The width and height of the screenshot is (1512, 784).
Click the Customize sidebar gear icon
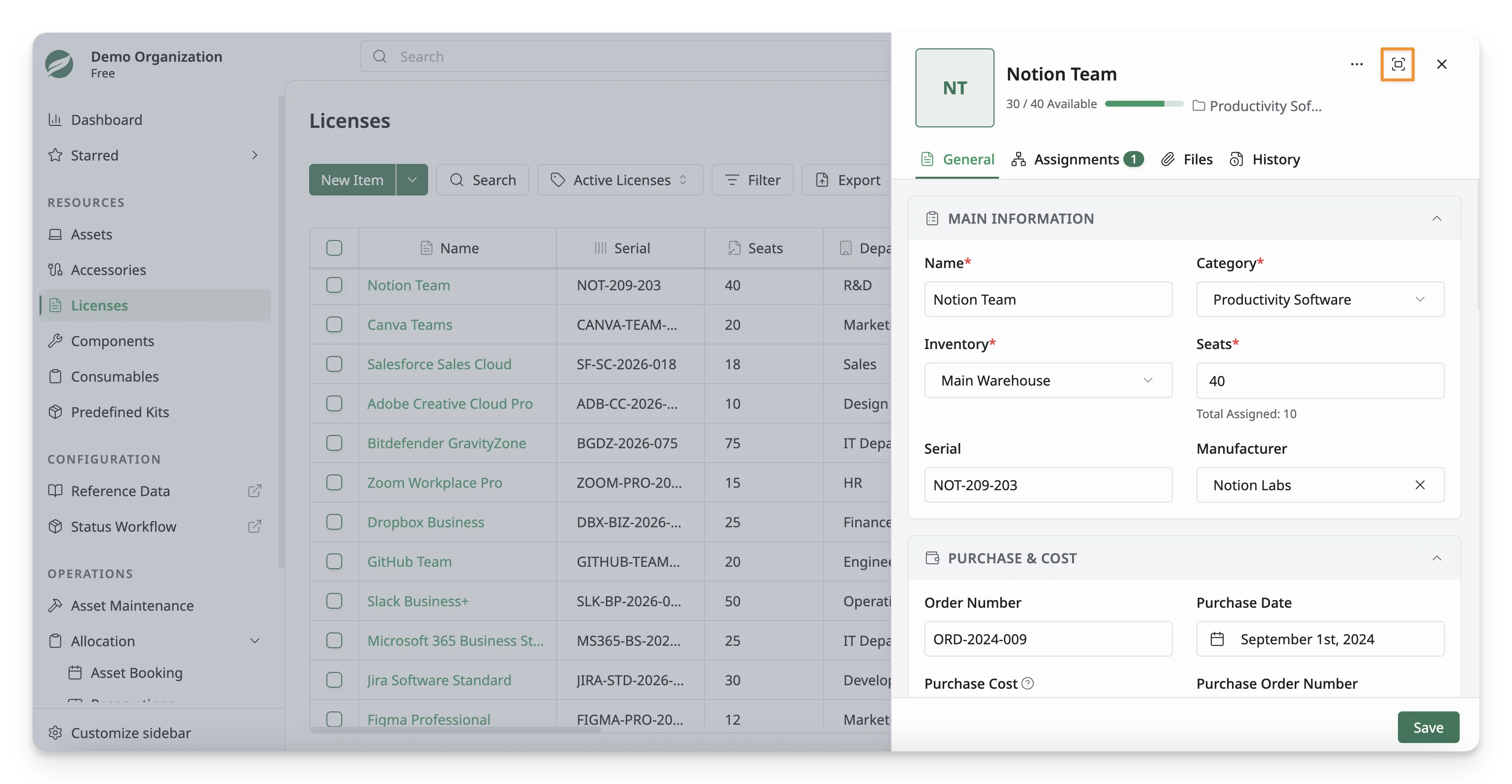[x=55, y=732]
